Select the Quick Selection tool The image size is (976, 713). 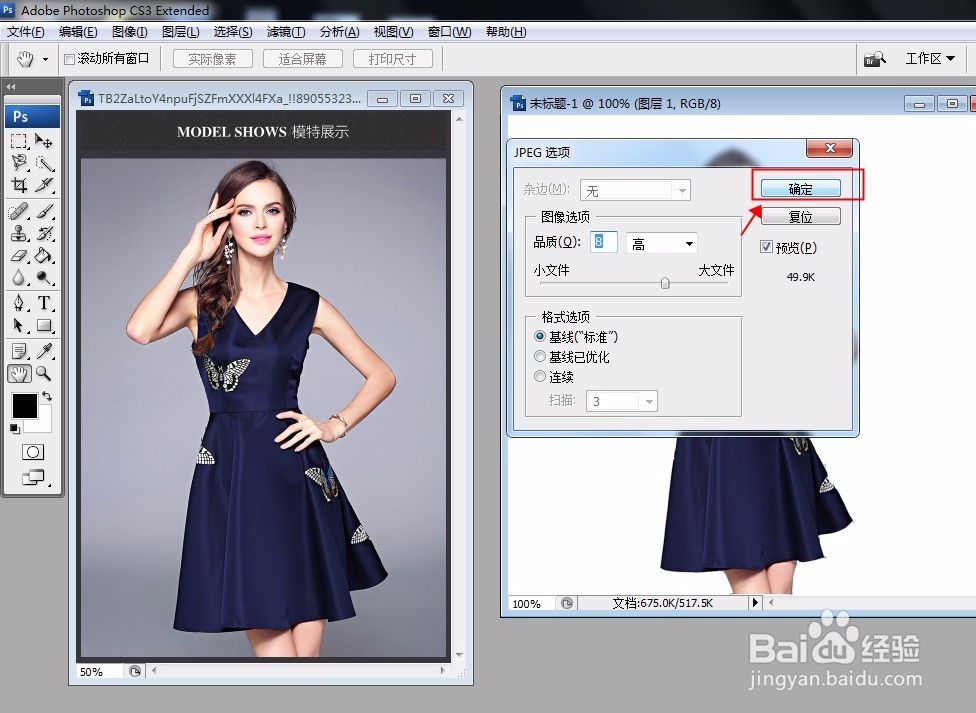coord(44,163)
